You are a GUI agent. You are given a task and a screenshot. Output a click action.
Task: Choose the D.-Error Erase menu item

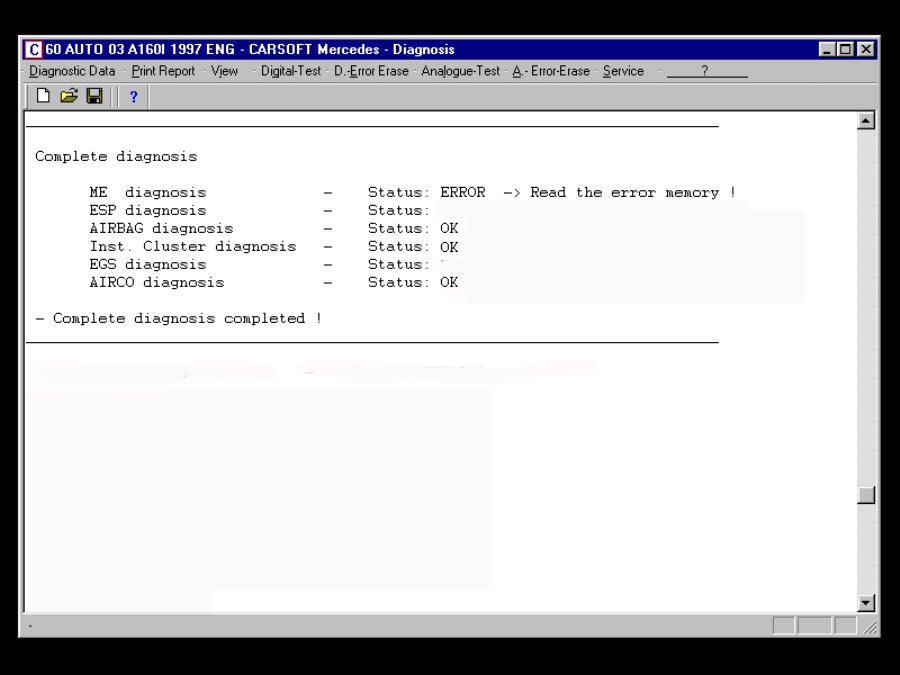(x=371, y=71)
